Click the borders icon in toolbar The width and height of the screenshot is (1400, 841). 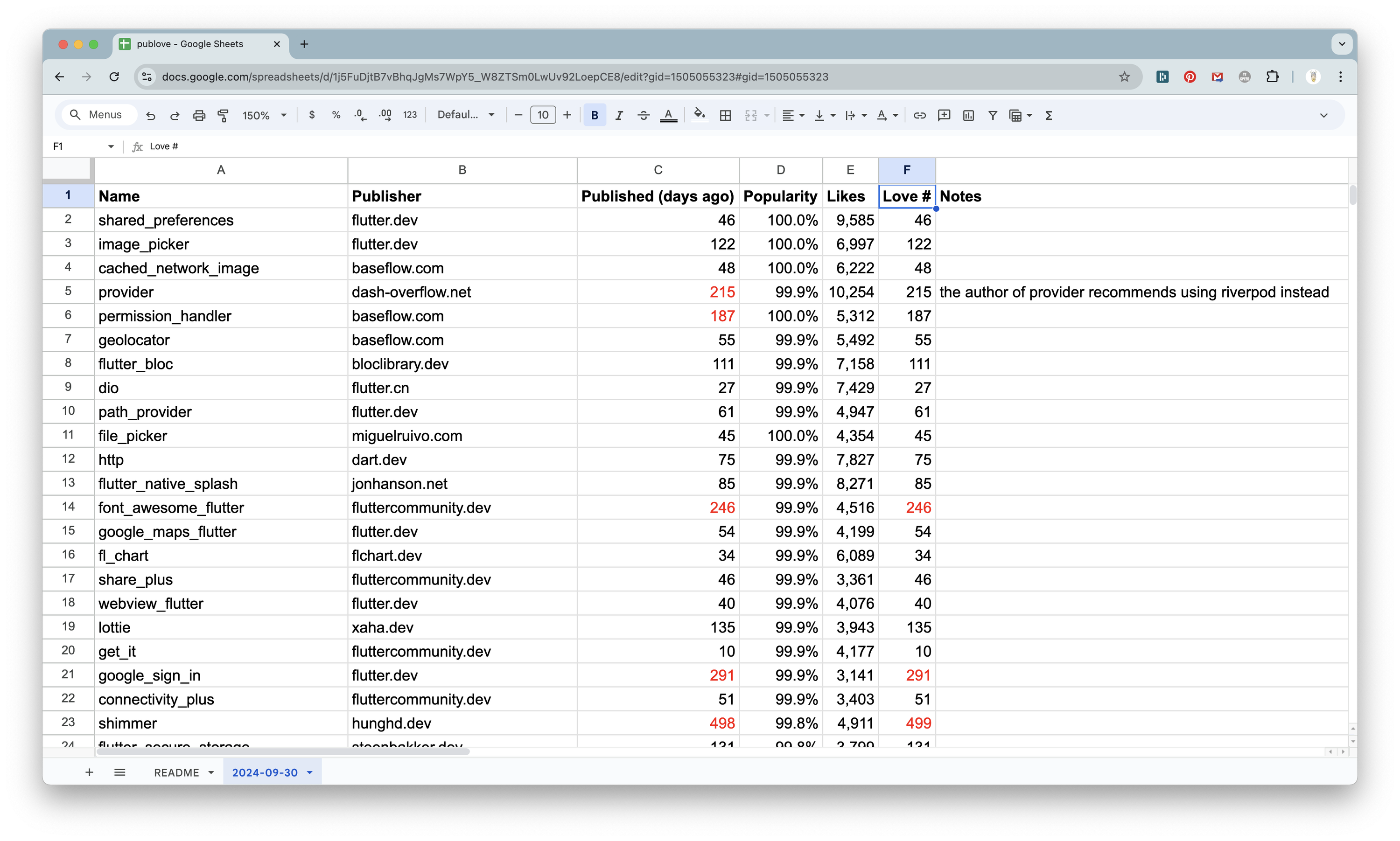(725, 116)
